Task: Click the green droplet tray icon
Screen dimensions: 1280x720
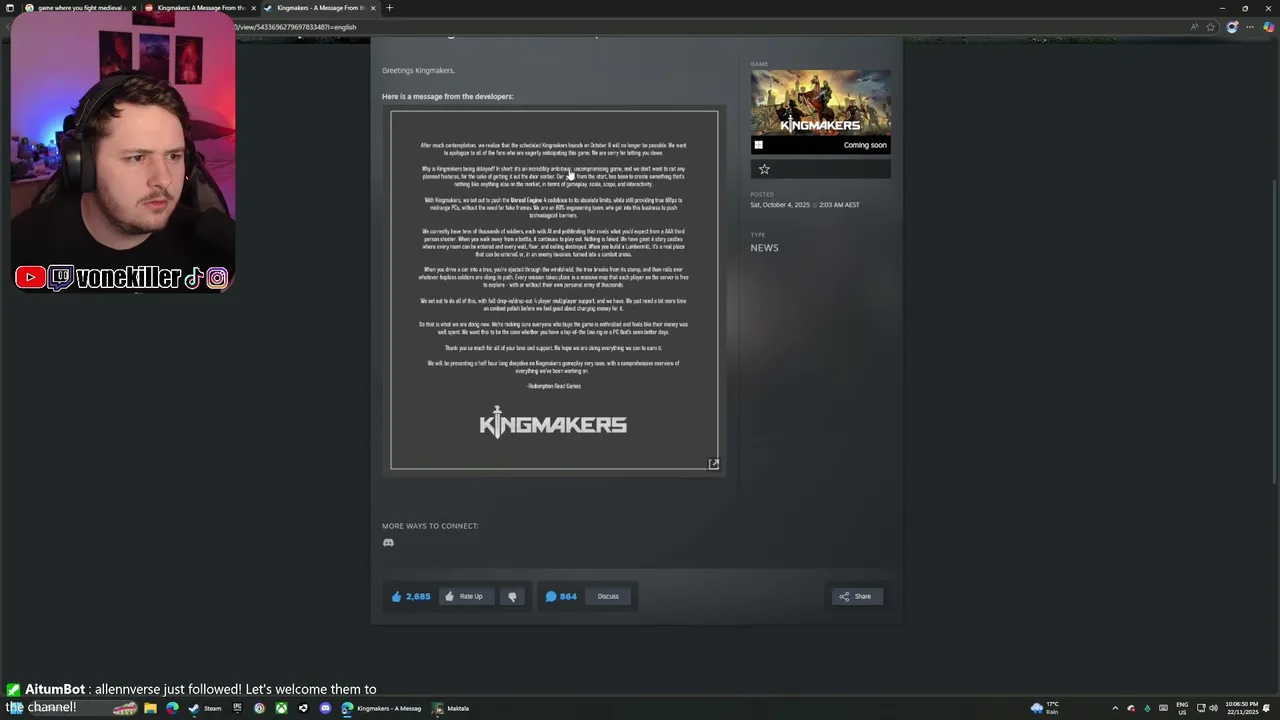Action: pos(1147,708)
